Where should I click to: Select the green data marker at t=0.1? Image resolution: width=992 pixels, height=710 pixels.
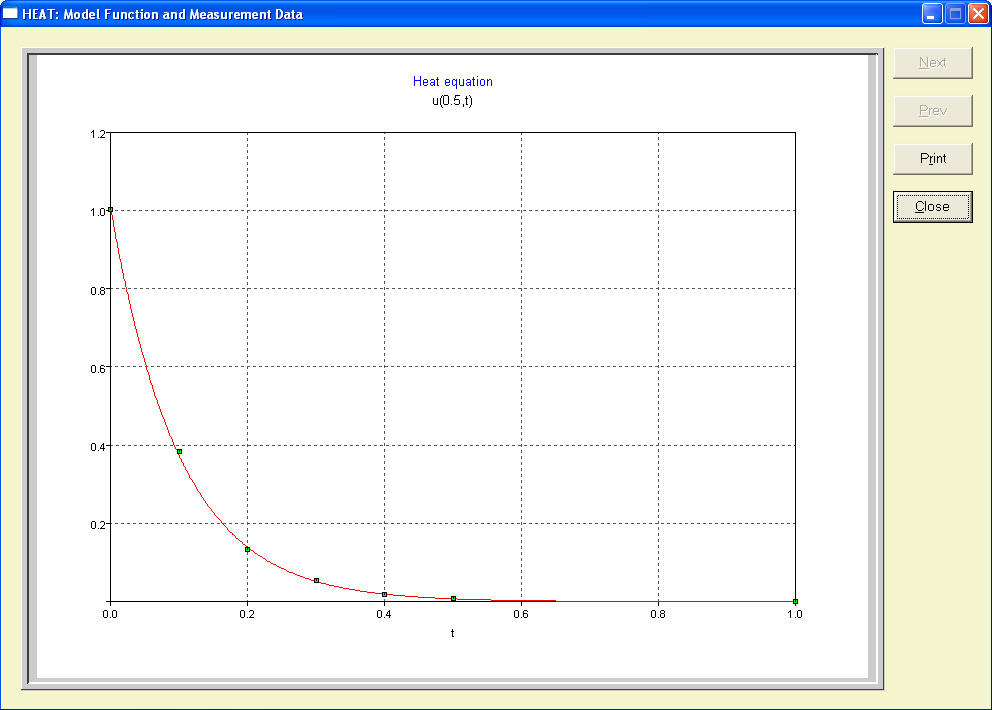179,451
